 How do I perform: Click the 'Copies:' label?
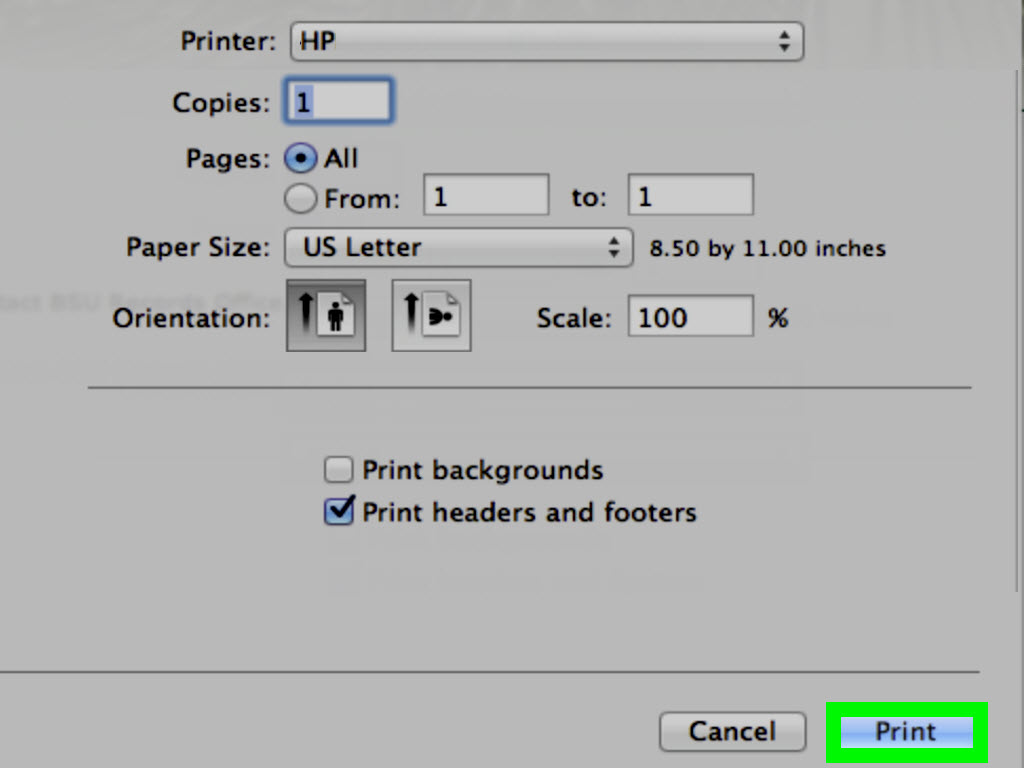[221, 103]
